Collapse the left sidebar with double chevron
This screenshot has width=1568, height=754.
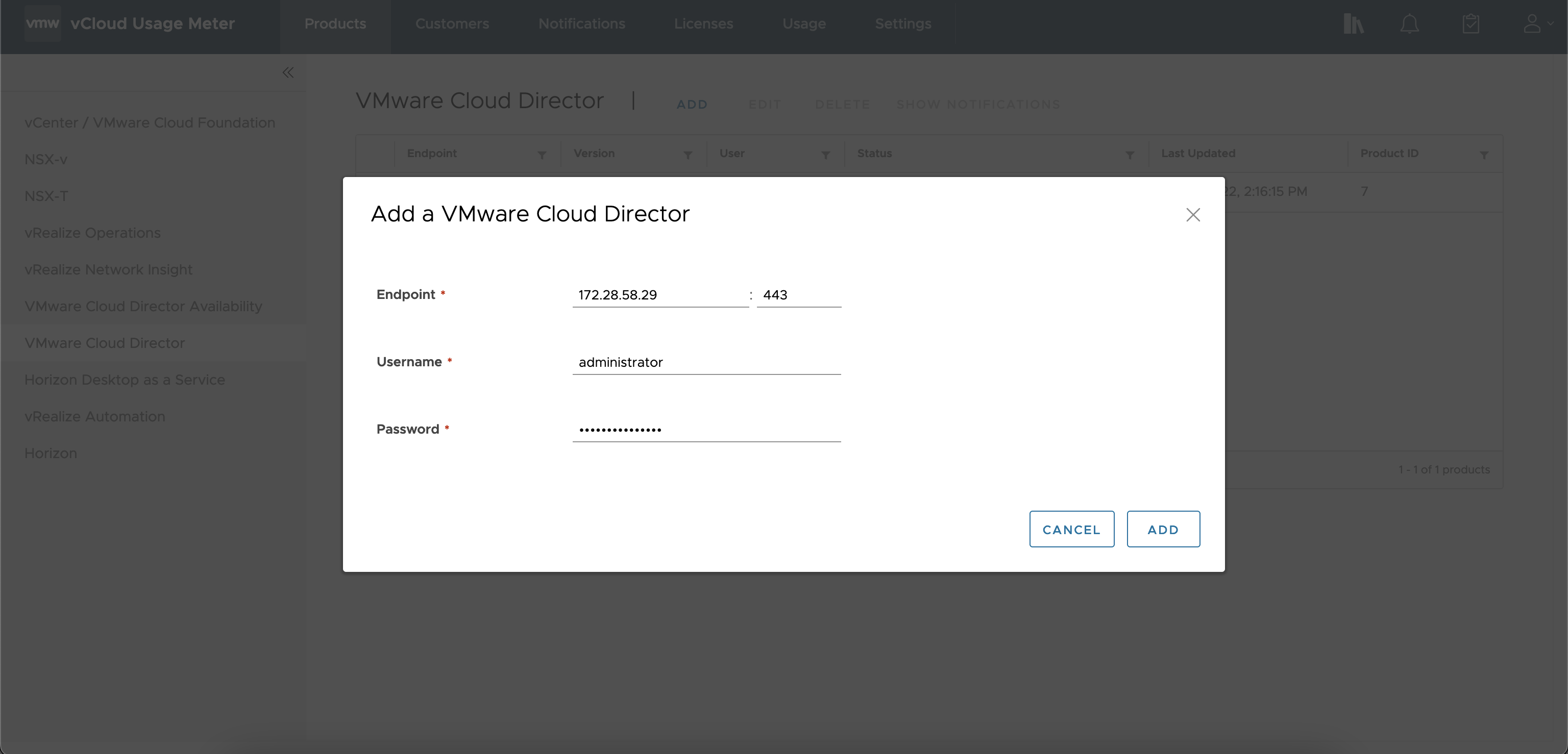288,73
